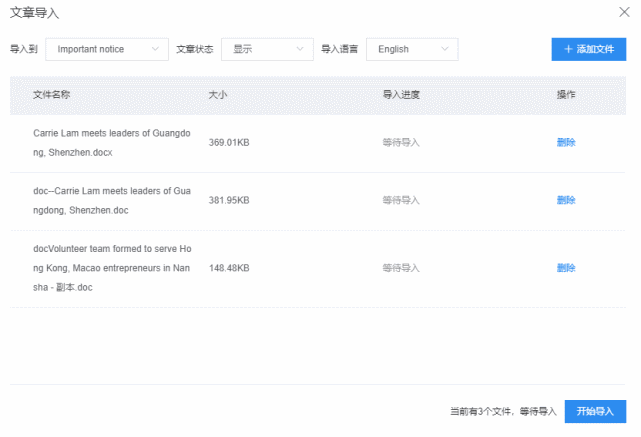This screenshot has height=437, width=641.
Task: Click the chevron arrow next to 显示
Action: [x=300, y=49]
